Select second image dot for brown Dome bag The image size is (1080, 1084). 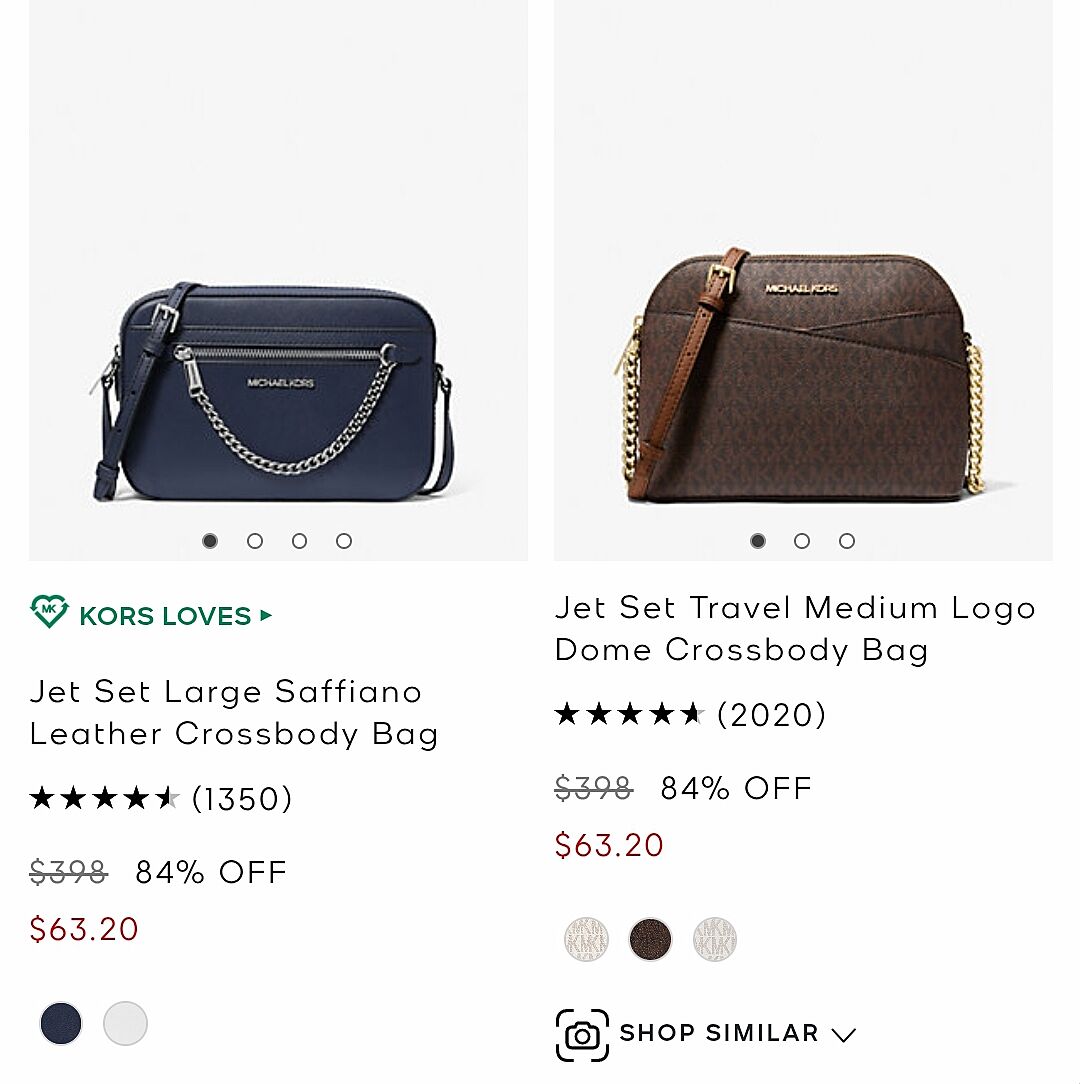tap(802, 541)
